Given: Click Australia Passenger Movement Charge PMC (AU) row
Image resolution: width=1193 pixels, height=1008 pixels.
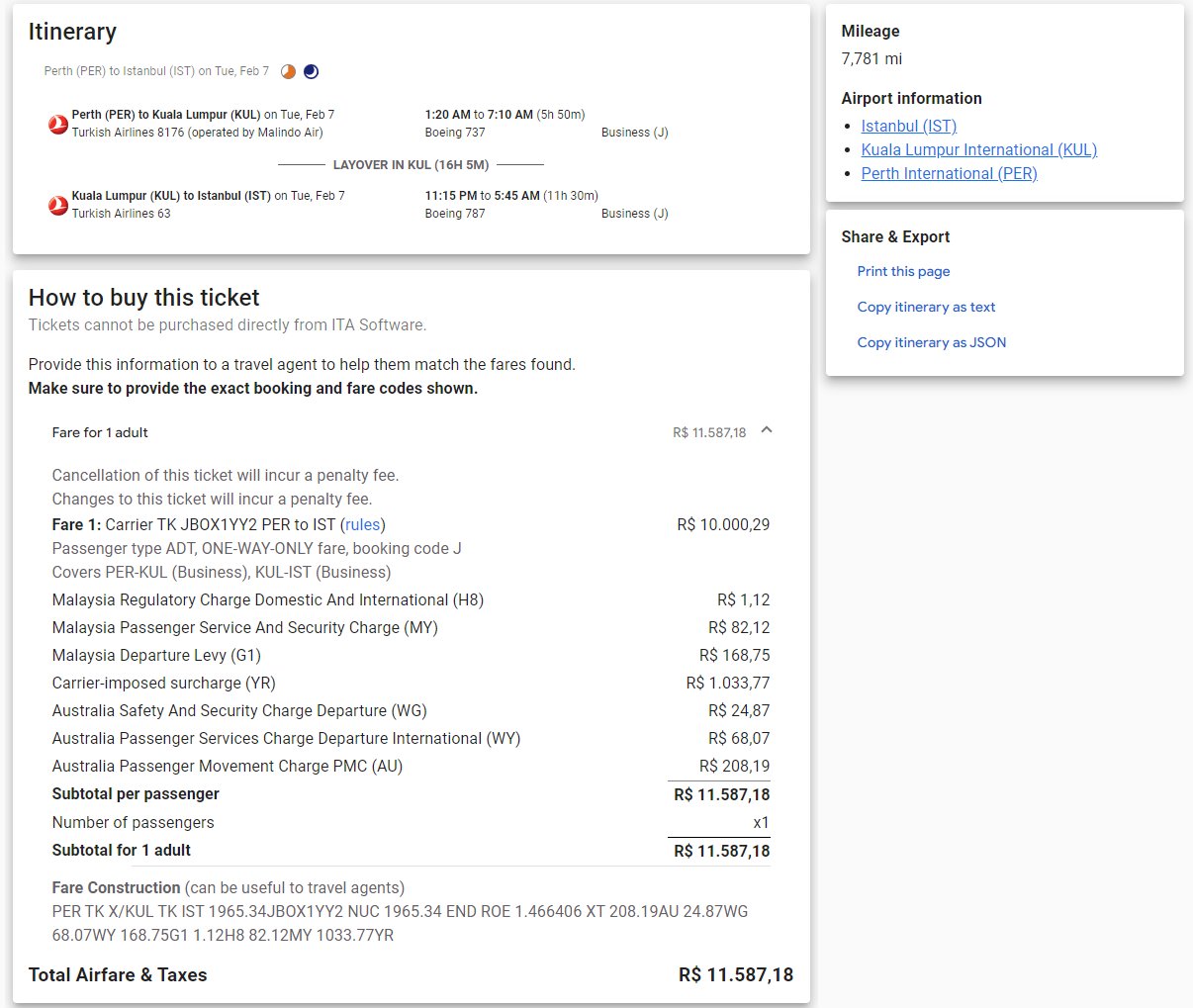Looking at the screenshot, I should coord(411,766).
